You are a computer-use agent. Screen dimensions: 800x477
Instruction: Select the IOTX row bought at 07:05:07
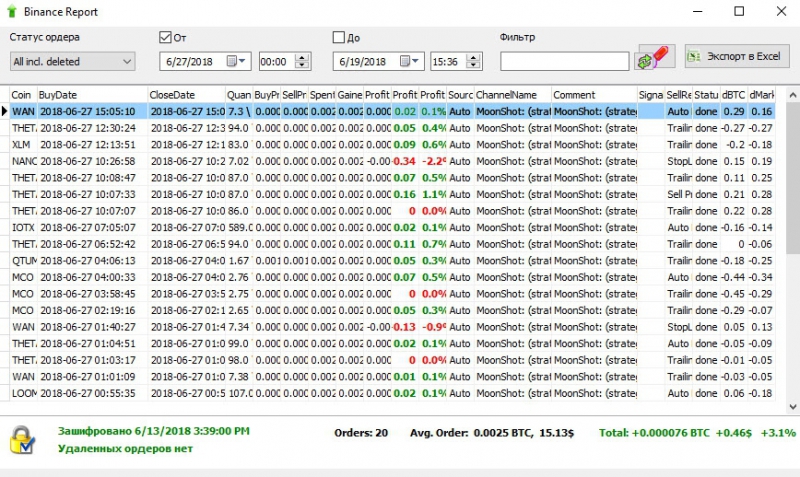392,228
